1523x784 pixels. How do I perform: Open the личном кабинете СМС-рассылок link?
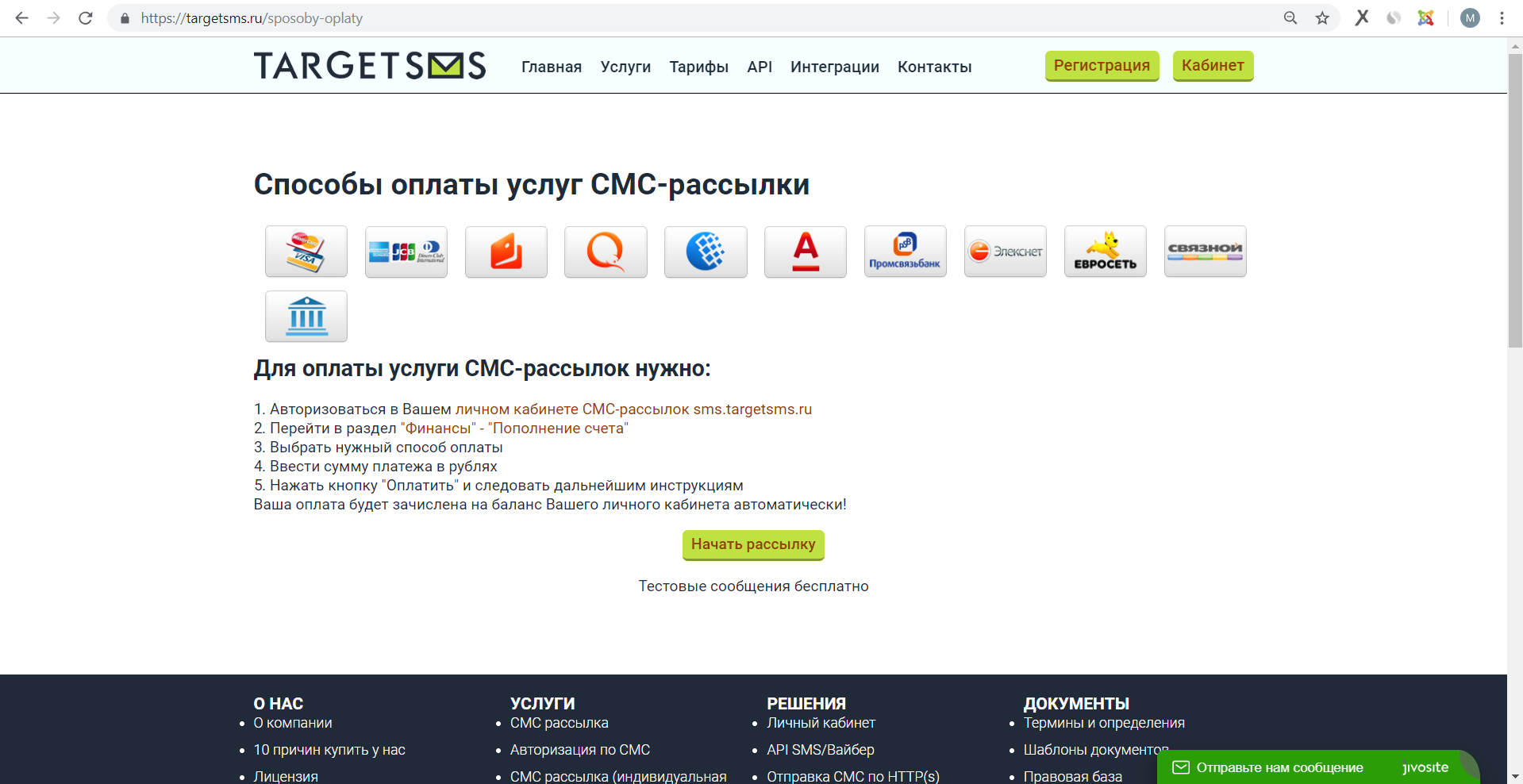633,409
